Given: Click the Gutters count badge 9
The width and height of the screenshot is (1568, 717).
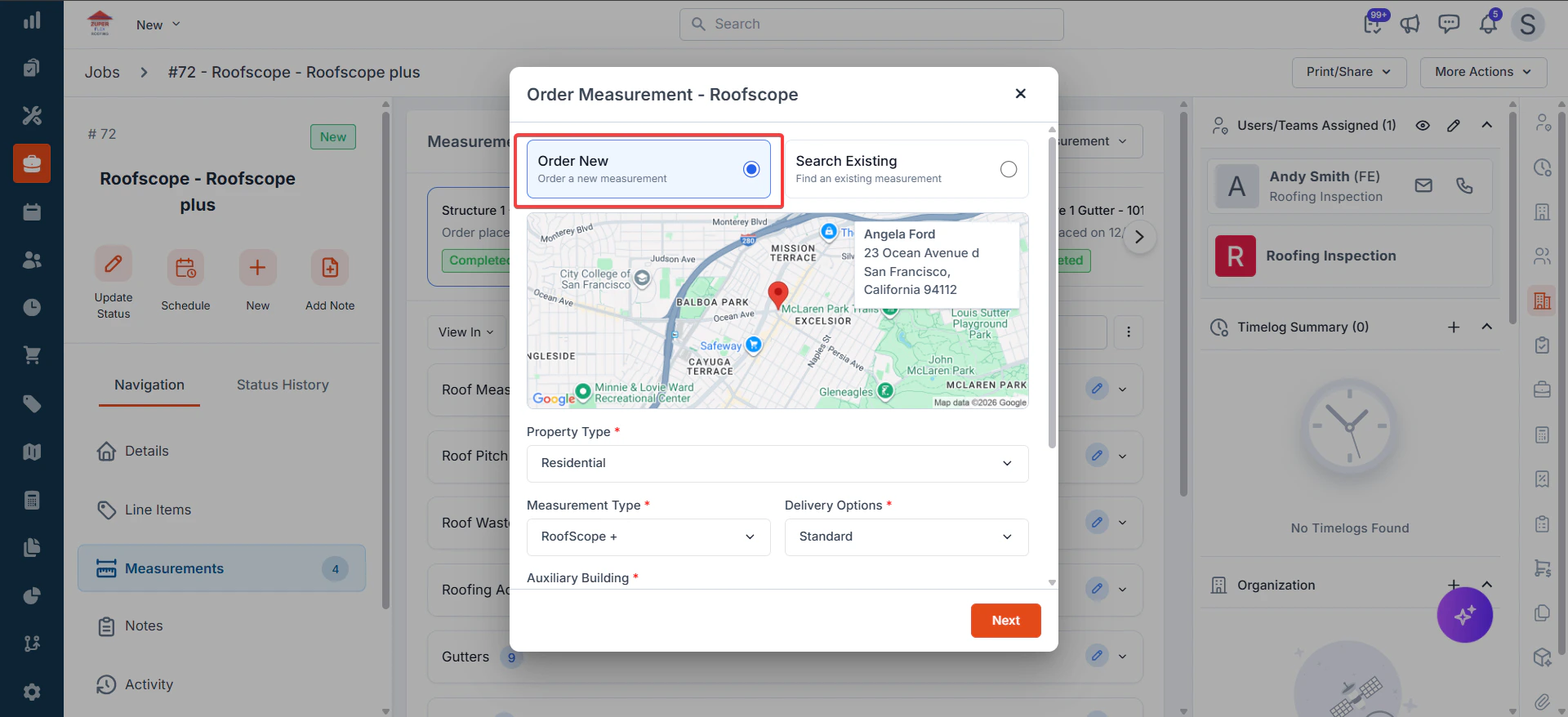Looking at the screenshot, I should pos(511,657).
